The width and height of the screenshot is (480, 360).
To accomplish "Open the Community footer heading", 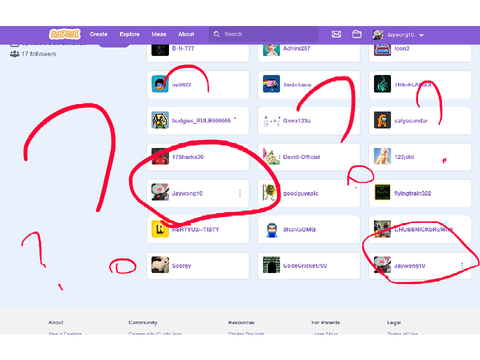I will pos(143,322).
